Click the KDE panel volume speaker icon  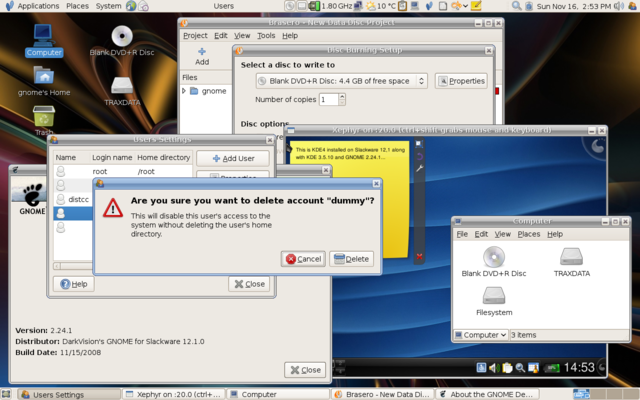tap(494, 368)
